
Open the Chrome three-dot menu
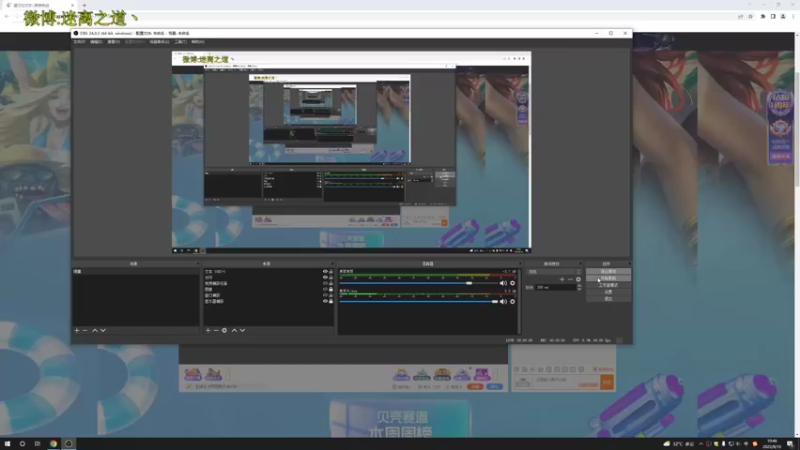pos(793,16)
